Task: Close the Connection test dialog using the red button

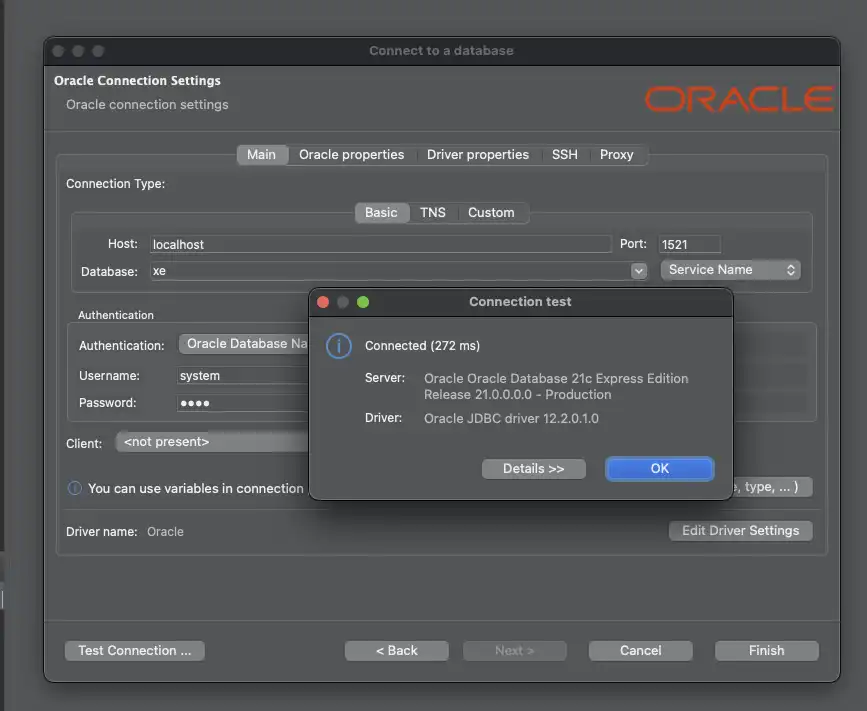Action: point(323,302)
